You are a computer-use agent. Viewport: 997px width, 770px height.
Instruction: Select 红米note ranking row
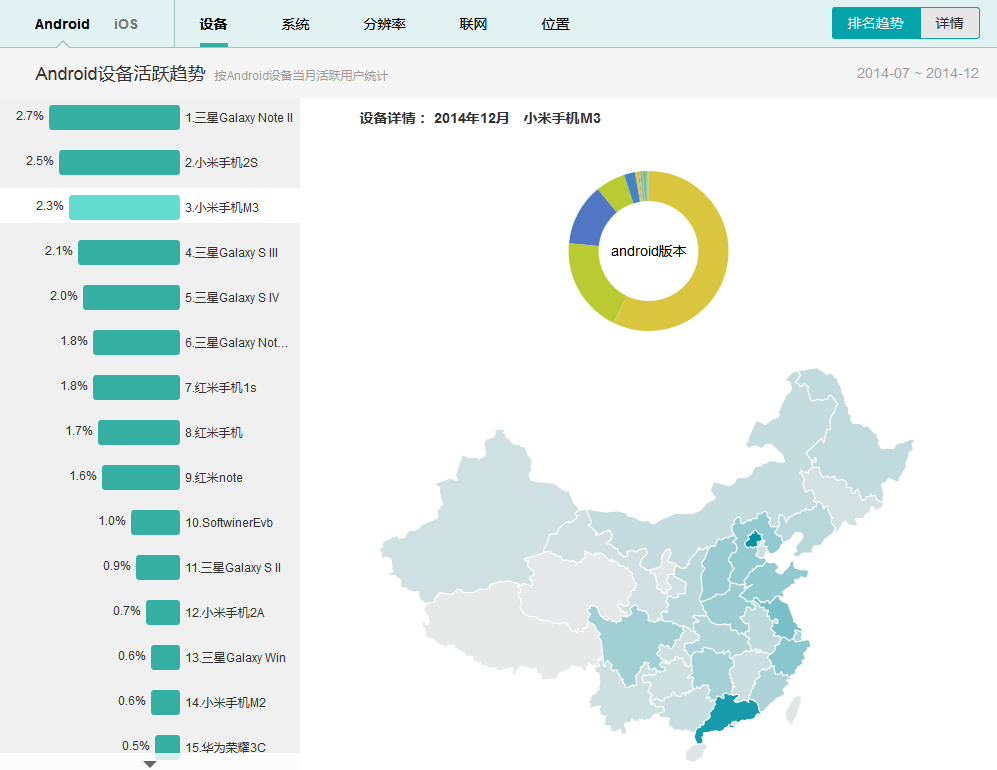coord(150,478)
